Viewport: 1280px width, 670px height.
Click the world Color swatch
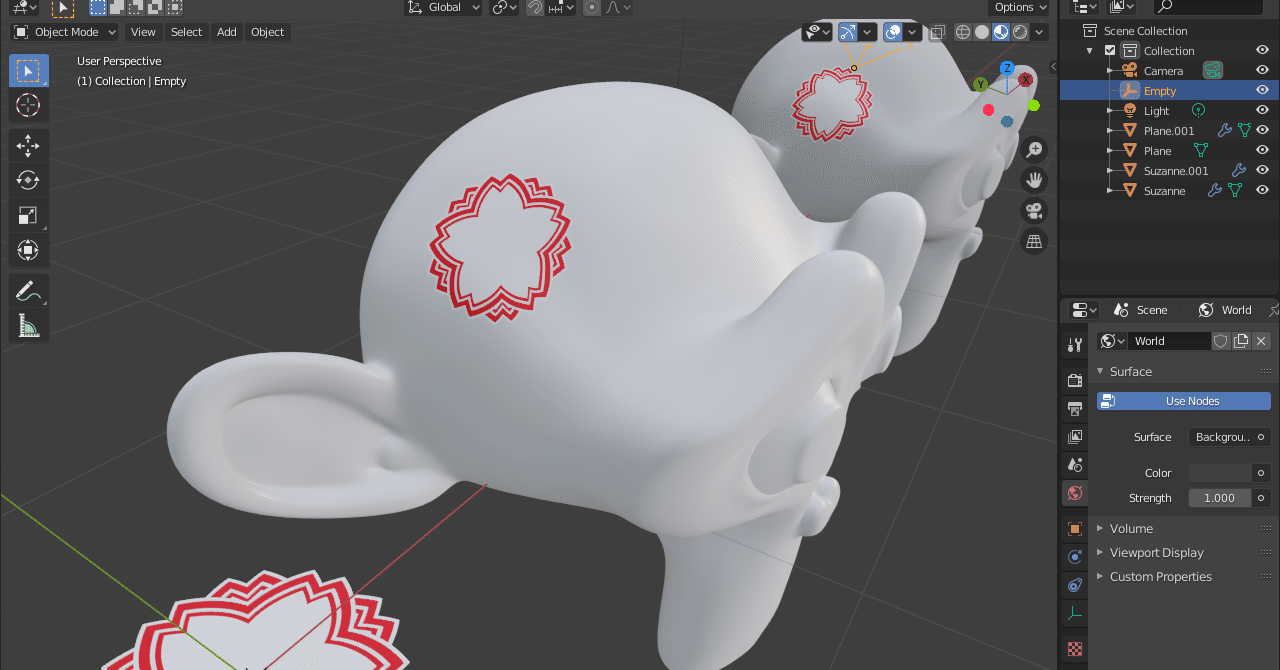pyautogui.click(x=1220, y=473)
